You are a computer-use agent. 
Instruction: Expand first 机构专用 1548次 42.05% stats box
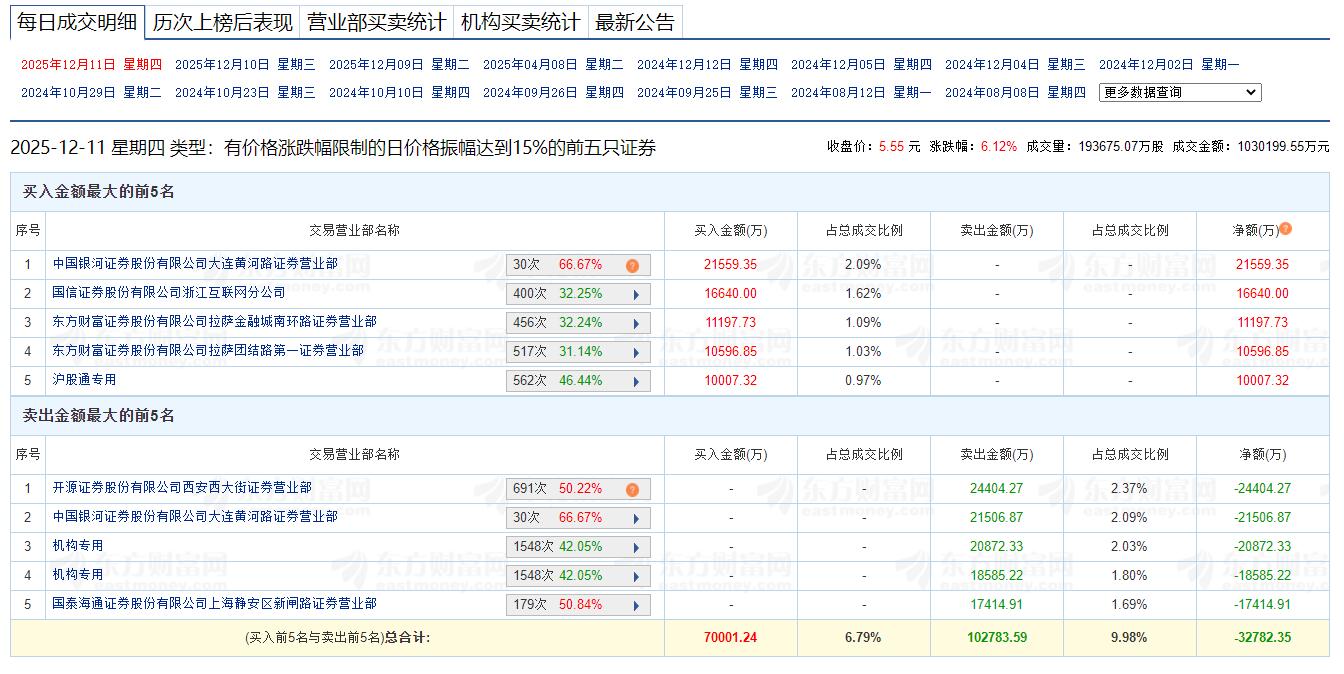pyautogui.click(x=635, y=548)
